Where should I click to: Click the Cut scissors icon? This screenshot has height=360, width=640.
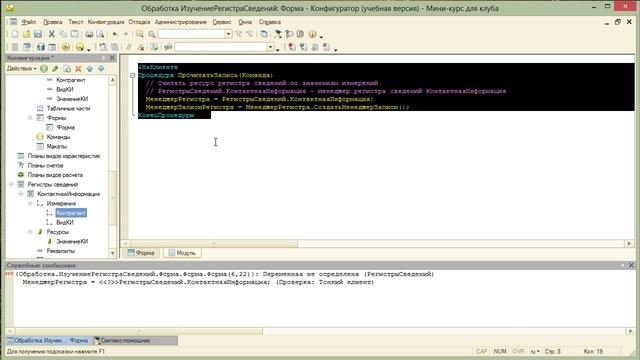click(51, 35)
